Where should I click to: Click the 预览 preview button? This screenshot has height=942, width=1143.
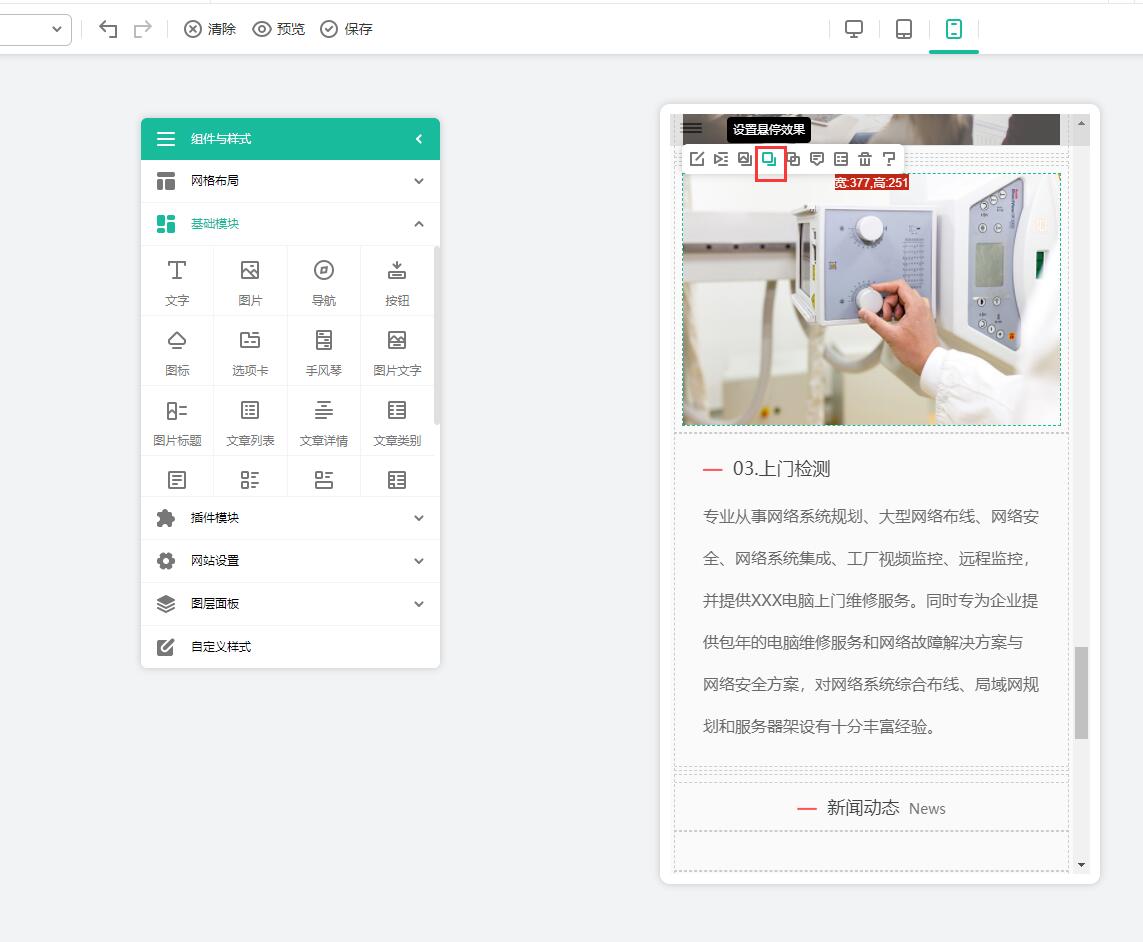click(x=279, y=29)
